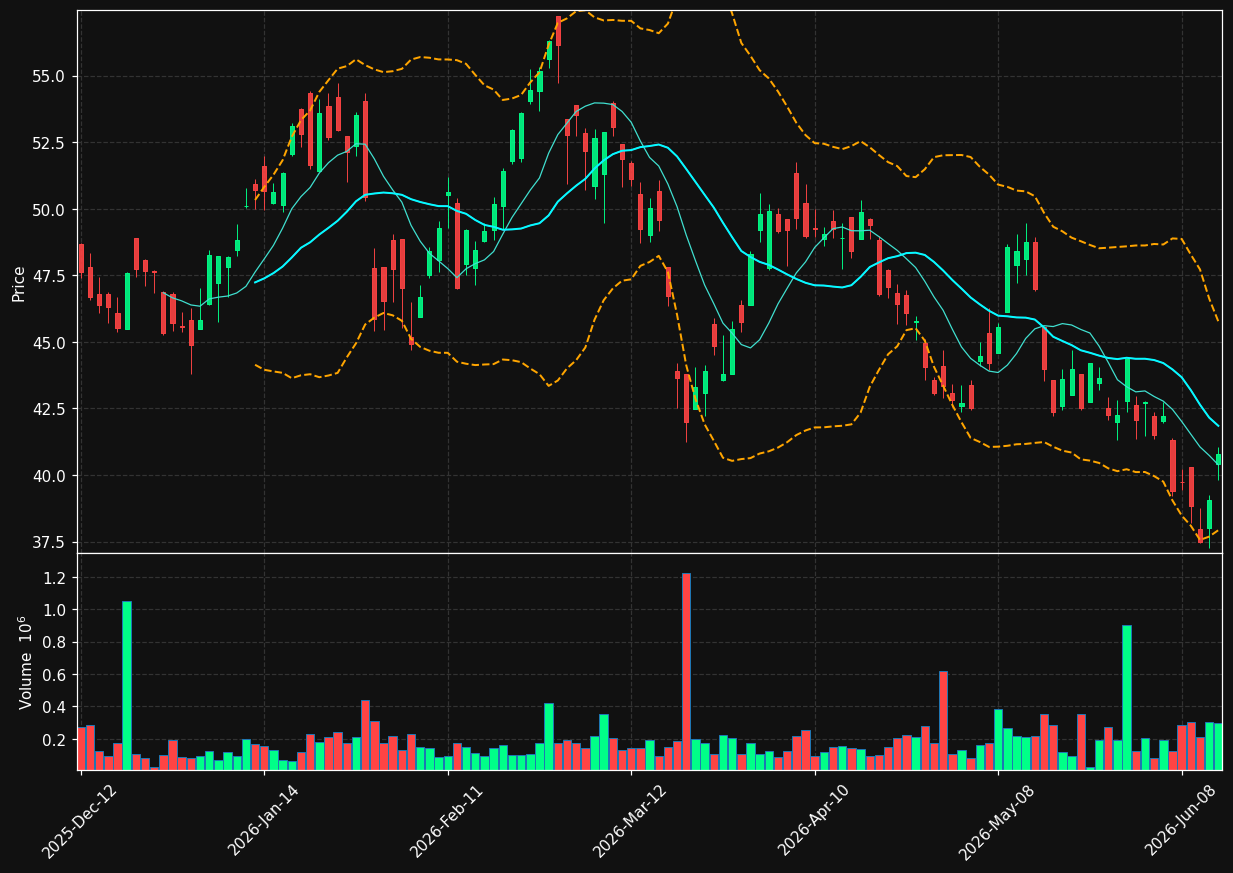
Task: Click the 40.0 price axis label
Action: pos(50,476)
